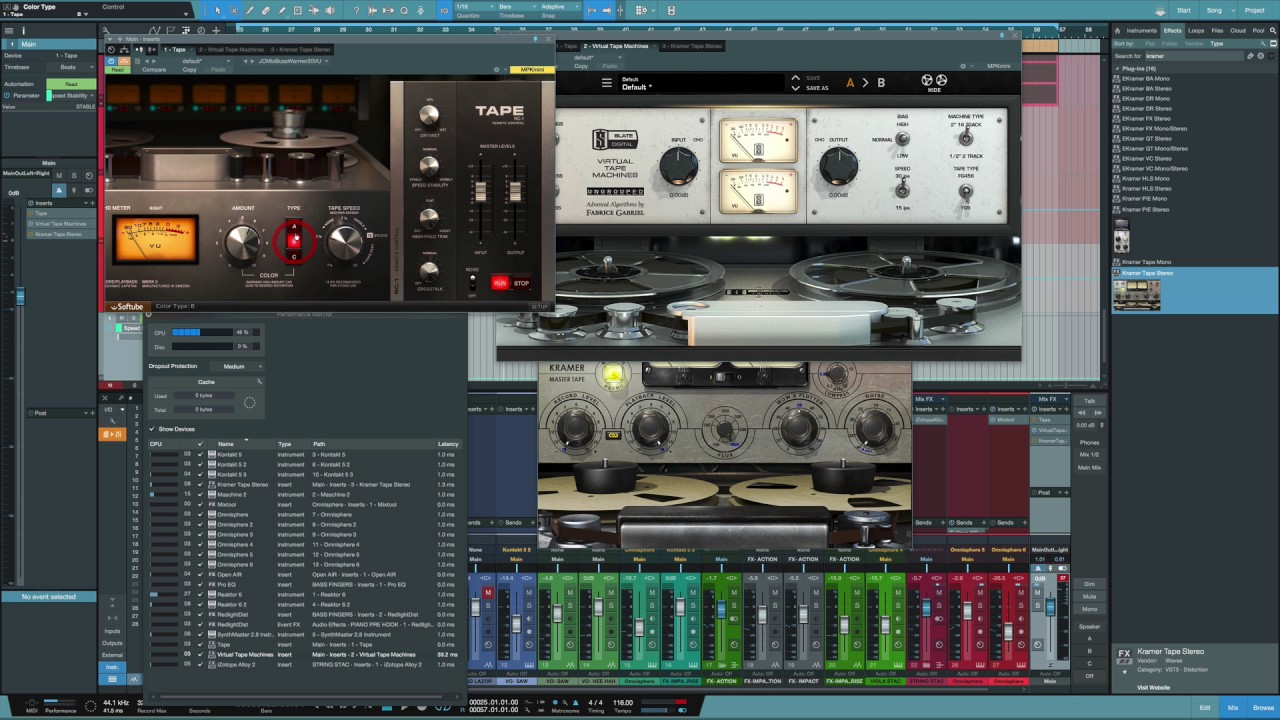
Task: Click the Softube logo in Tape plugin
Action: coord(127,307)
